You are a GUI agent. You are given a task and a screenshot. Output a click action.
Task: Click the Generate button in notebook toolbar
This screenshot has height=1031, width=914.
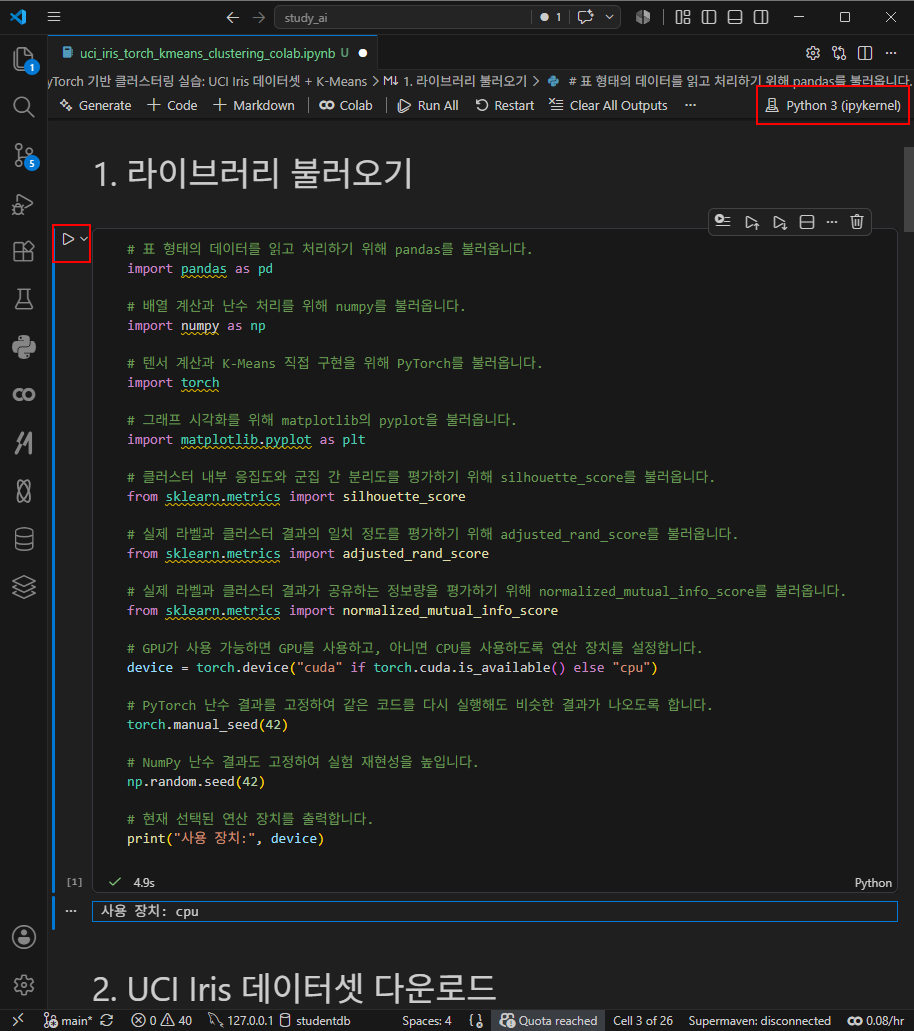95,105
